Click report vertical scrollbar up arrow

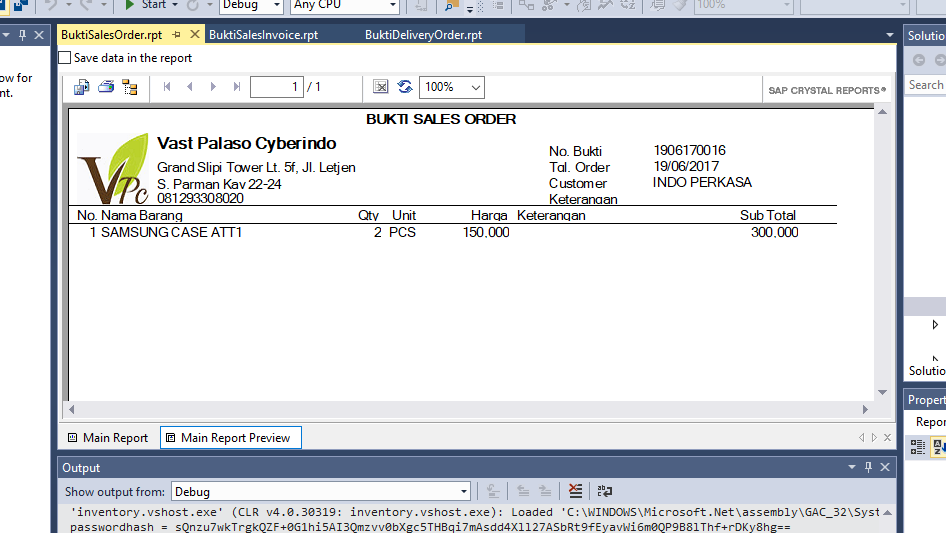click(883, 112)
